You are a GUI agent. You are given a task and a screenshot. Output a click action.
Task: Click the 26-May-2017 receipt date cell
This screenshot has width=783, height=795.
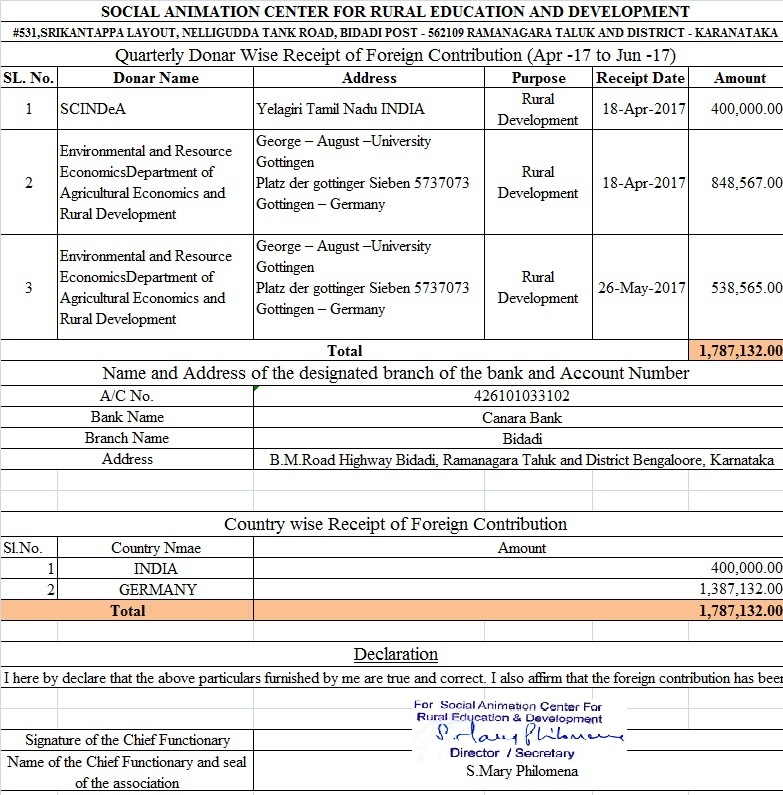[640, 288]
